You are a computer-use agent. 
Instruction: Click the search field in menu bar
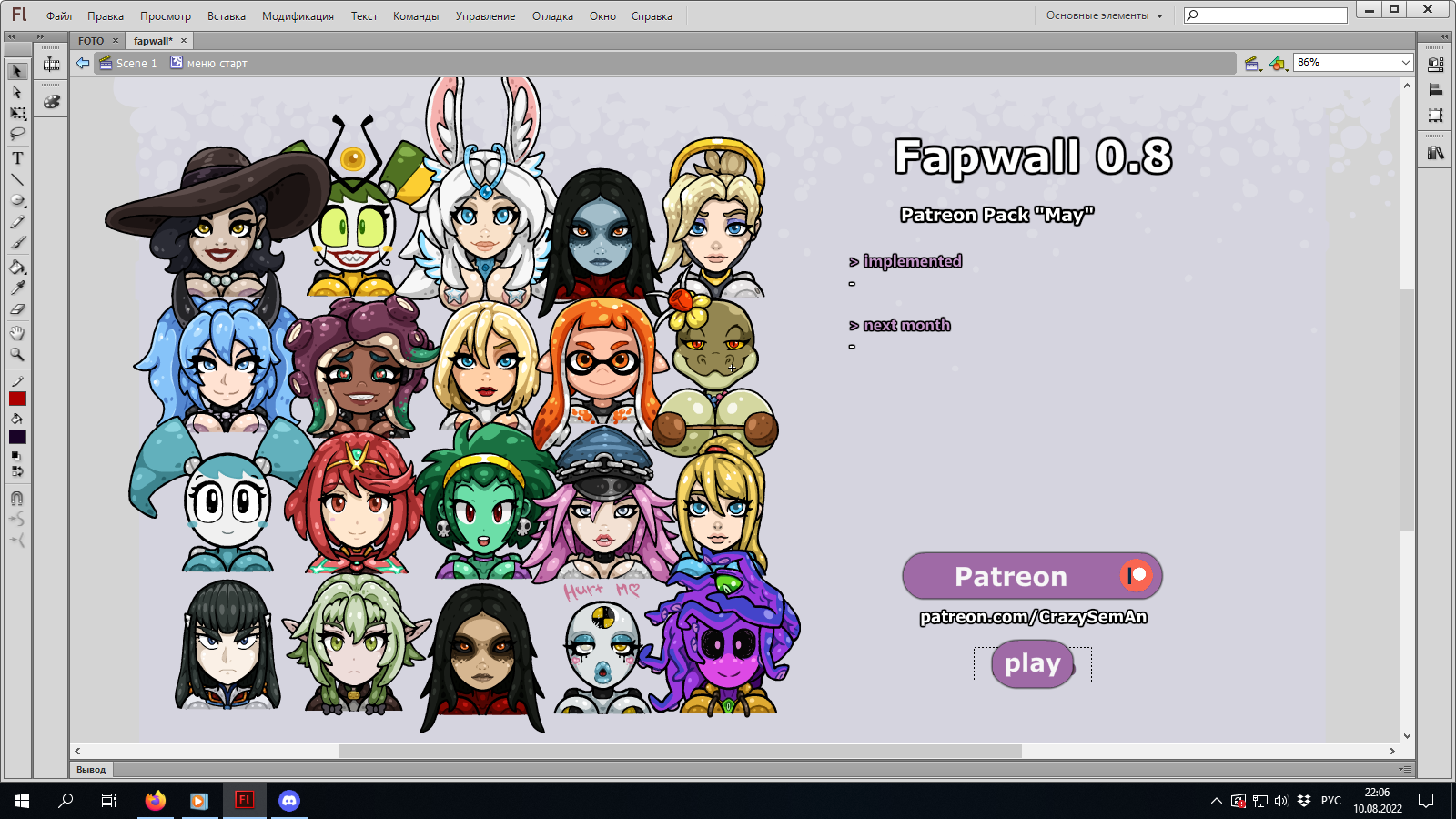coord(1265,15)
